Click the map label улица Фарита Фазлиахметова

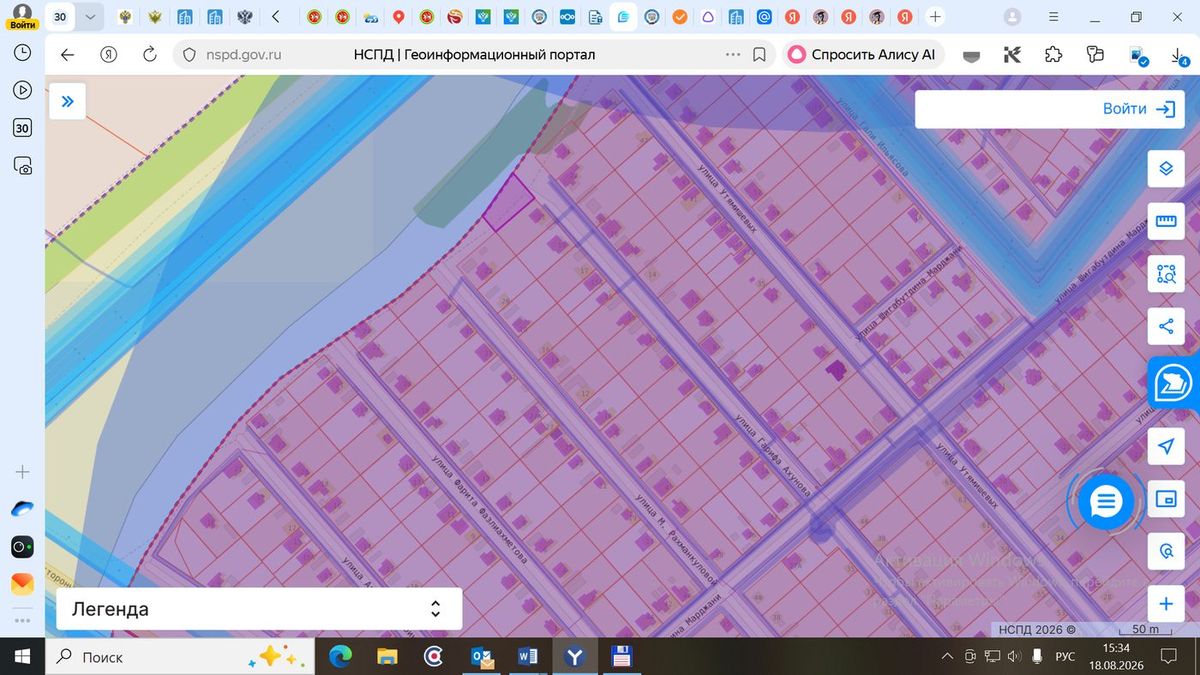click(x=480, y=511)
